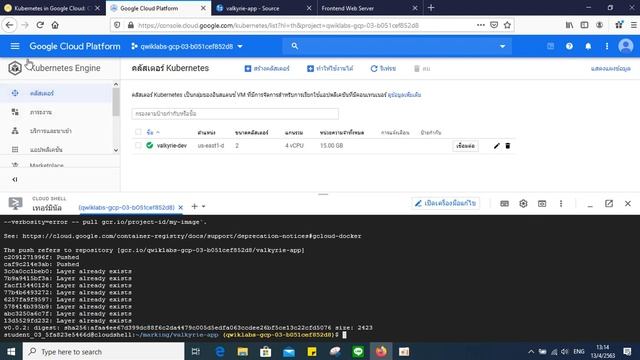Check the valkyrie-dev row checkbox
Viewport: 640px width, 360px height.
[x=138, y=145]
